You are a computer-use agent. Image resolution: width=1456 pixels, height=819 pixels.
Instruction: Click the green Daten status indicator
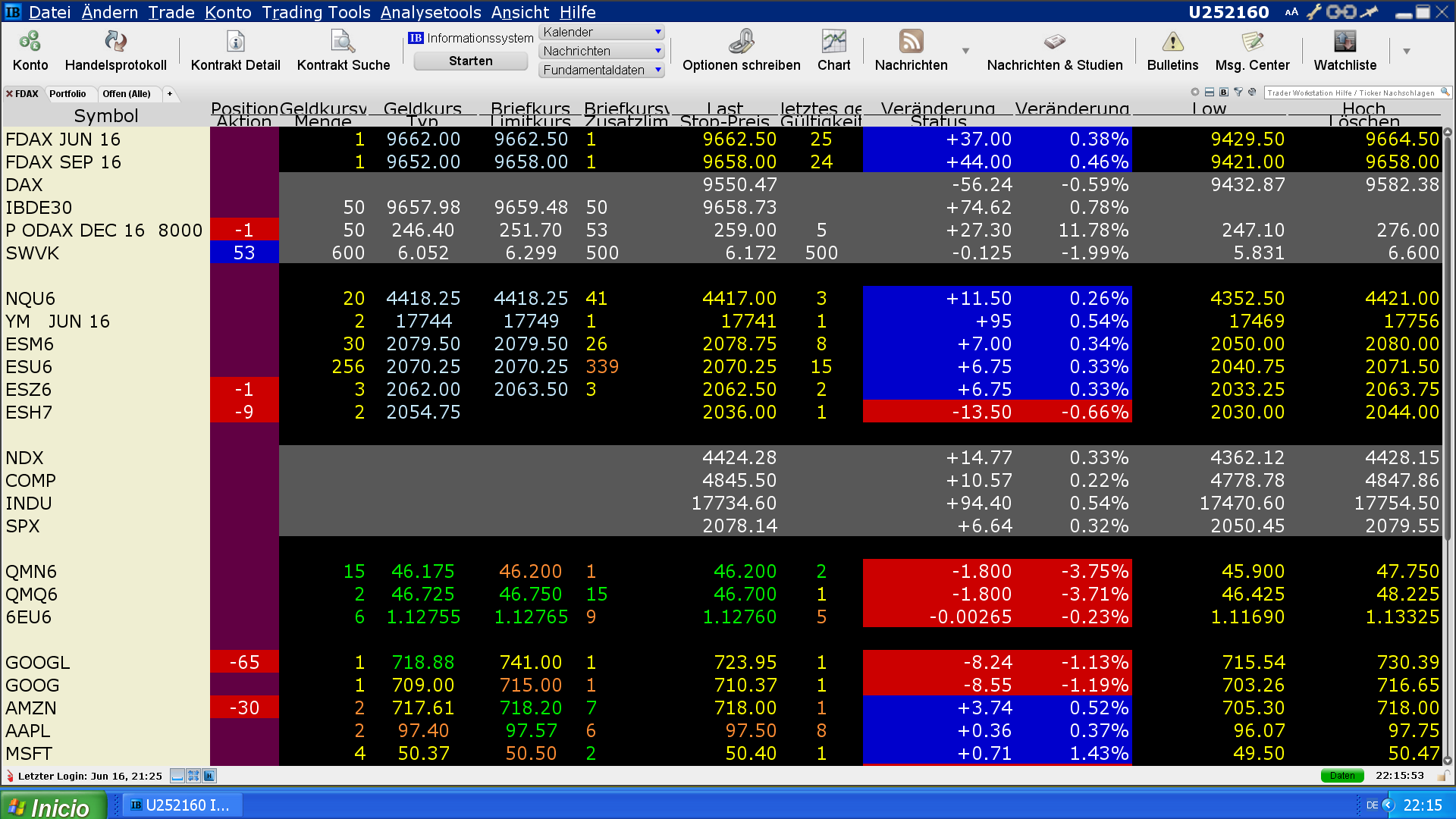pos(1341,776)
